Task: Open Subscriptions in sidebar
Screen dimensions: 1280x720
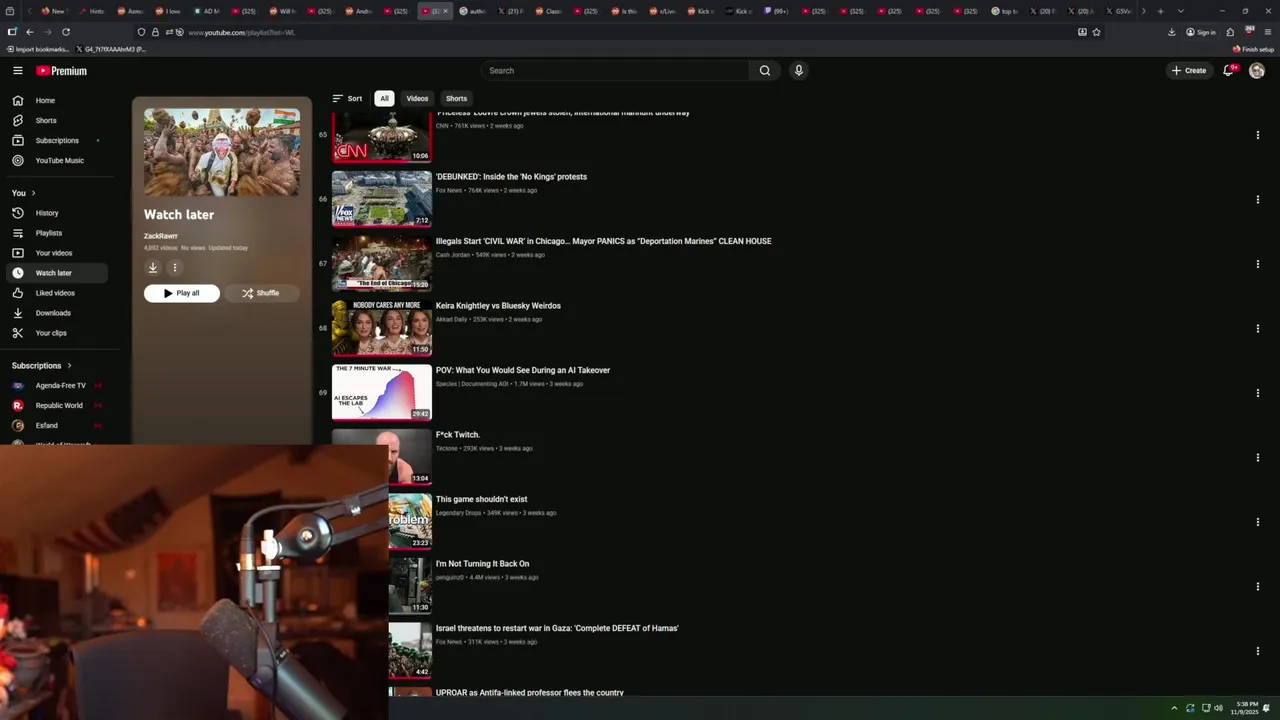Action: click(x=59, y=141)
